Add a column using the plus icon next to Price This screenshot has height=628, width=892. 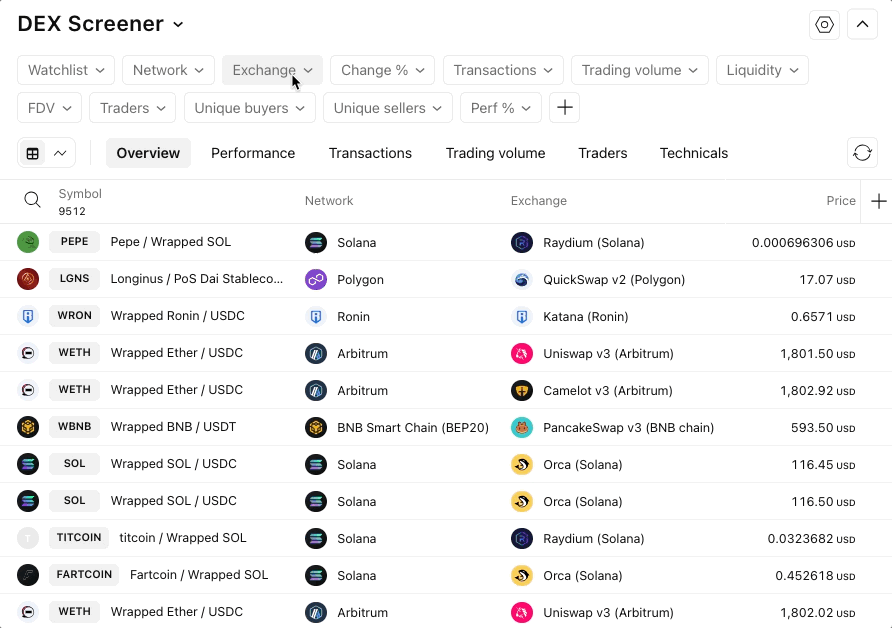tap(878, 201)
